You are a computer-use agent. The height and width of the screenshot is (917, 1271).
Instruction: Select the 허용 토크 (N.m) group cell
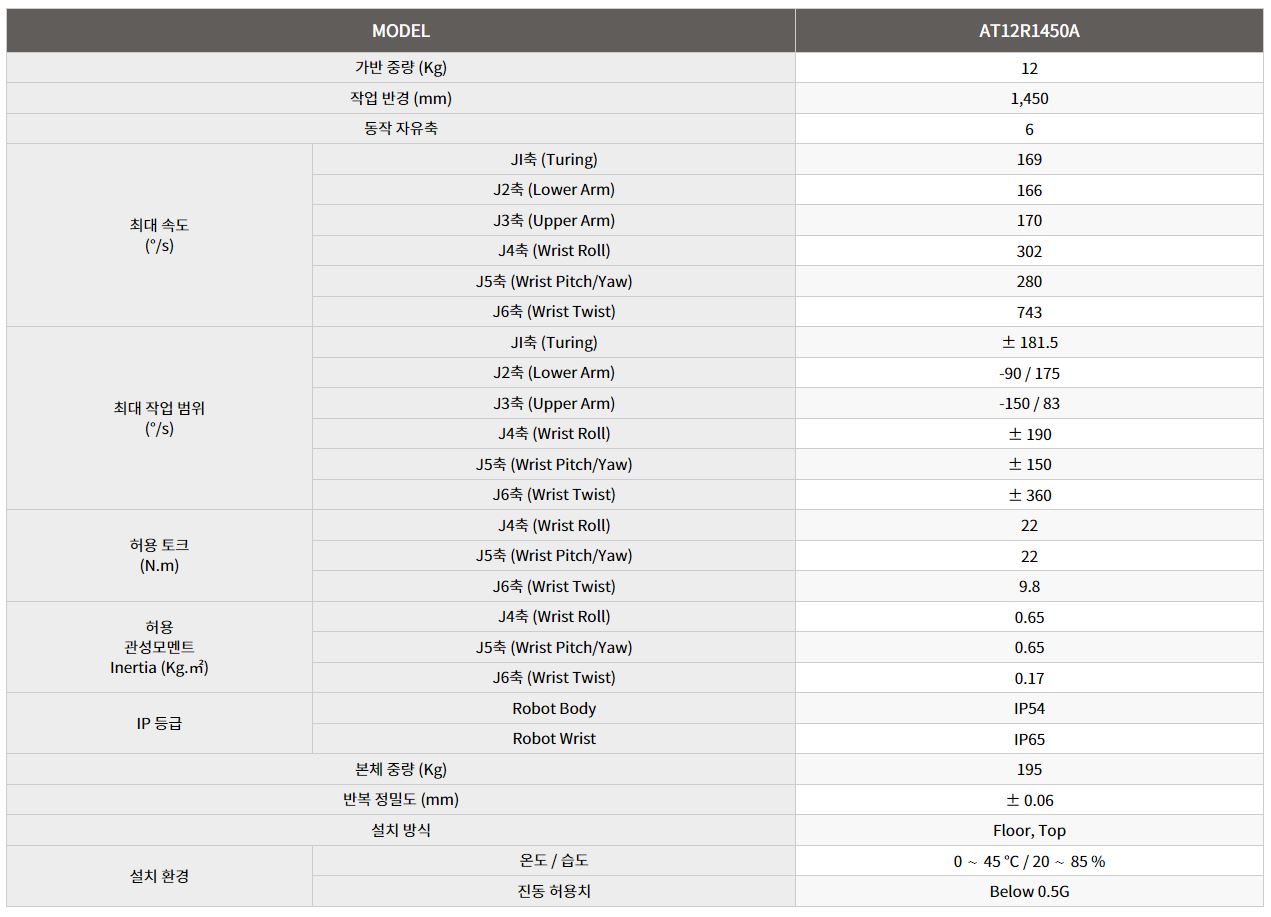pyautogui.click(x=159, y=555)
